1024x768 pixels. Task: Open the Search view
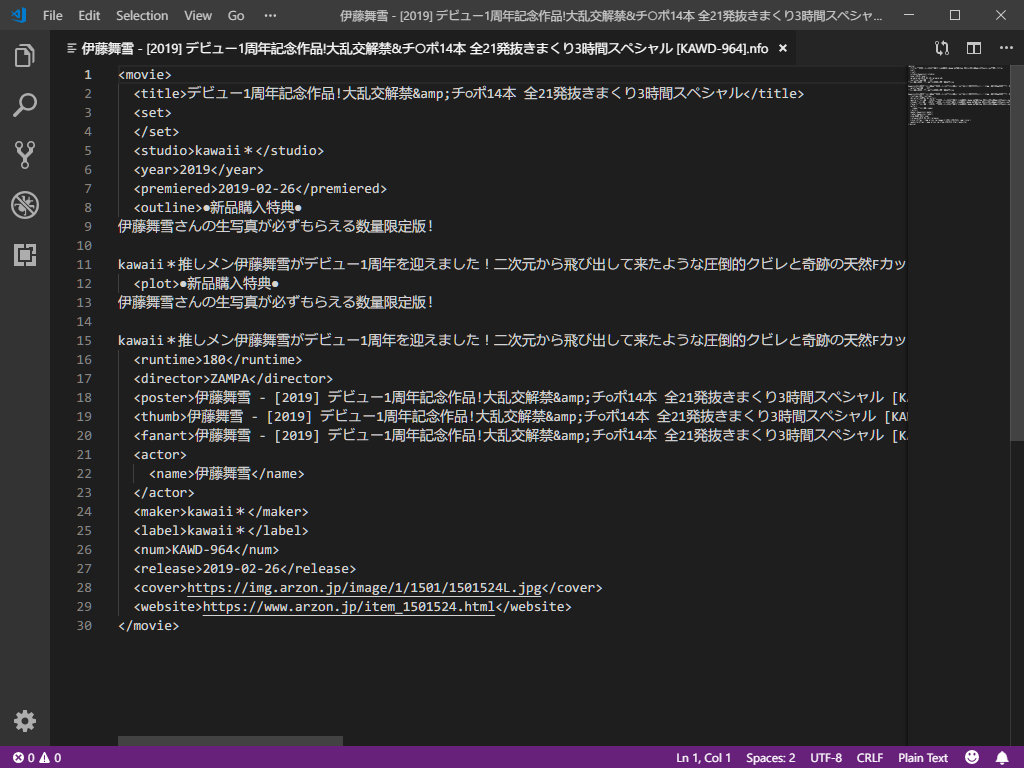pos(25,105)
